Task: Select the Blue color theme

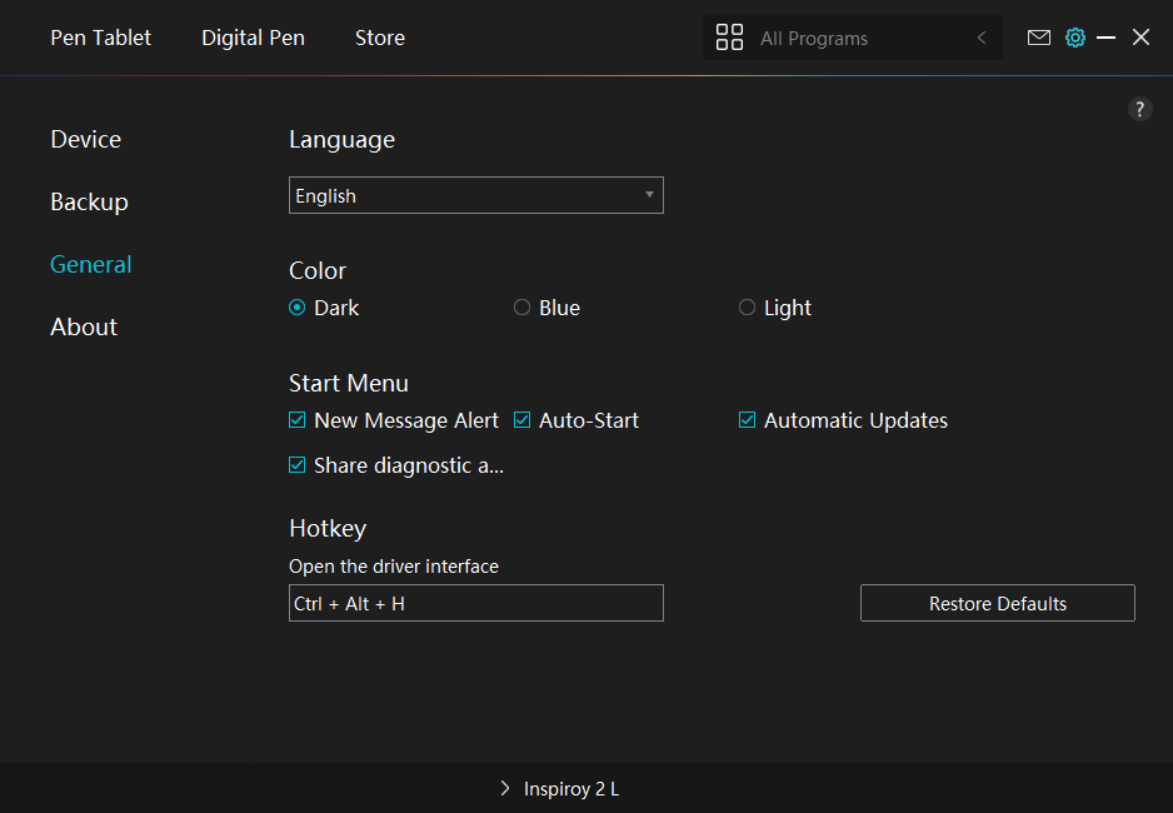Action: point(522,308)
